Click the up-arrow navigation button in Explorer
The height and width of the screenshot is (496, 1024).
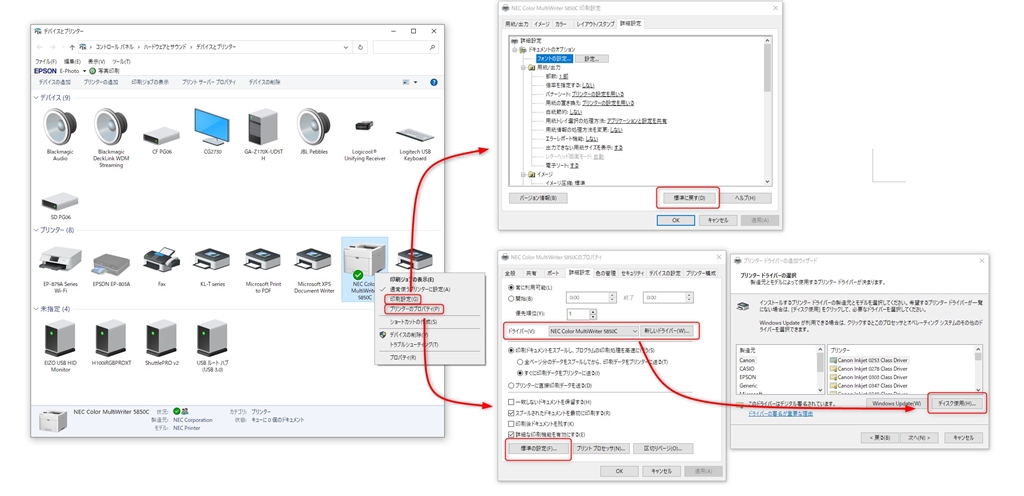click(72, 47)
